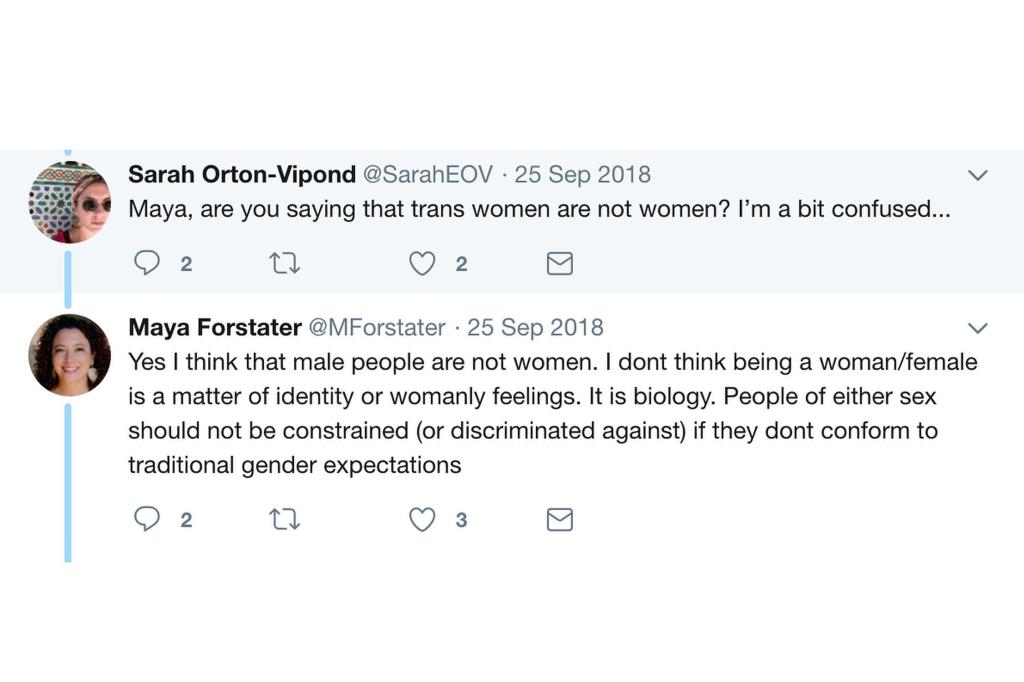Reply to Sarah Orton-Vipond's tweet
The width and height of the screenshot is (1024, 682).
(147, 263)
